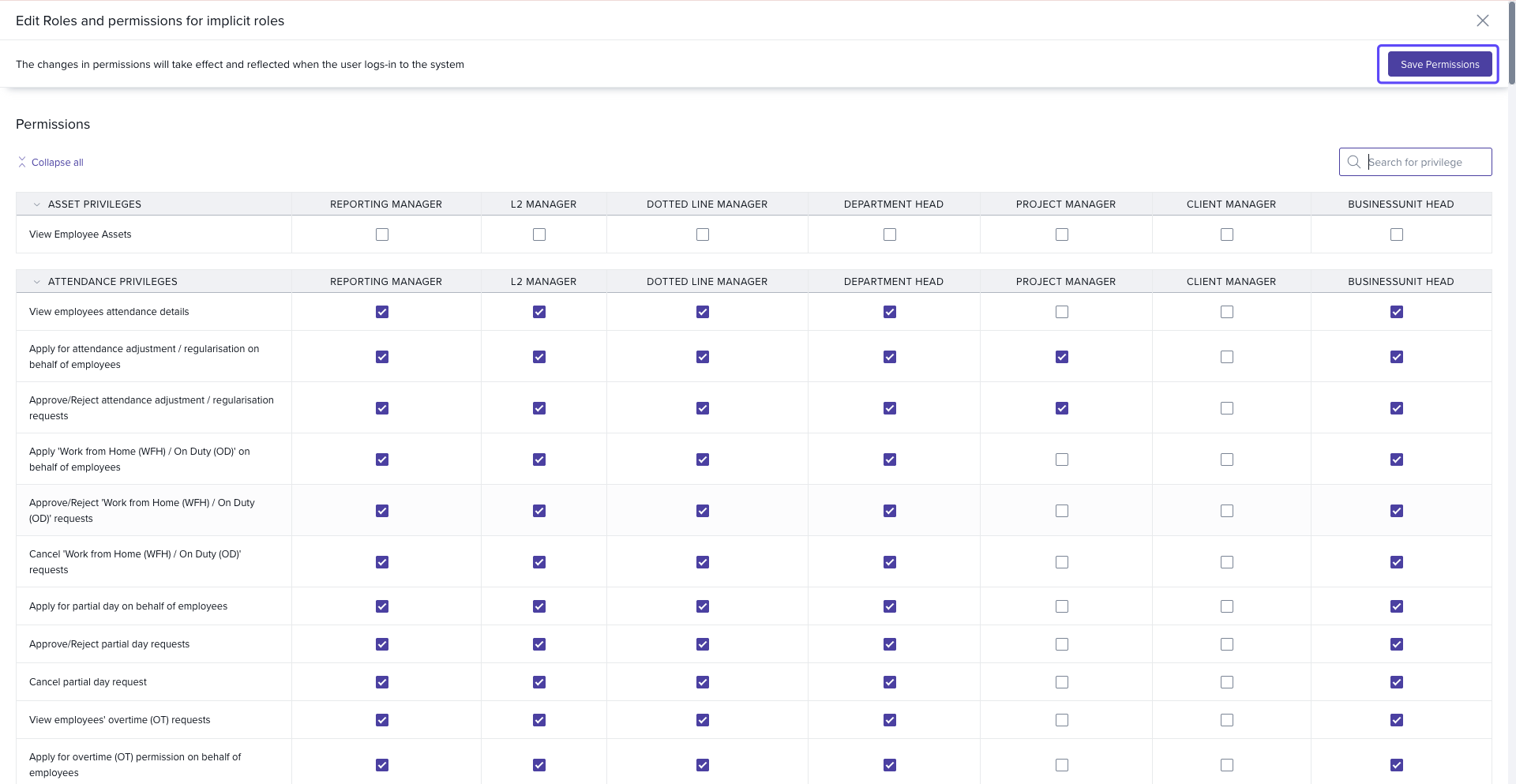Image resolution: width=1516 pixels, height=784 pixels.
Task: Click the search magnifier icon
Action: [1353, 162]
